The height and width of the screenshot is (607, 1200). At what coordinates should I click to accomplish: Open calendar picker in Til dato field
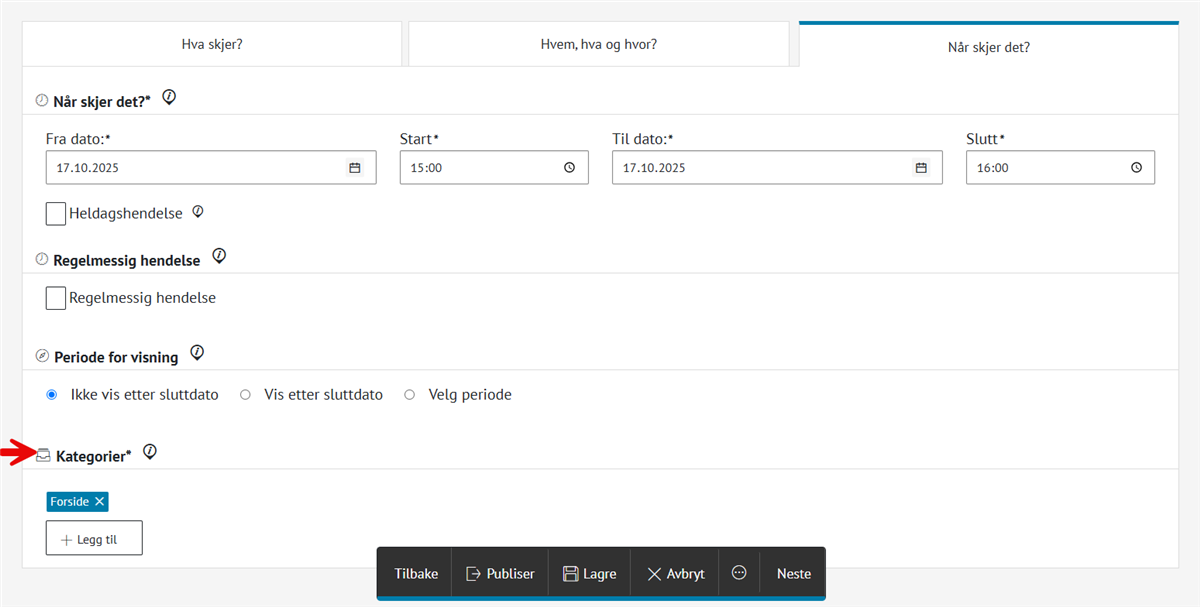click(x=921, y=168)
